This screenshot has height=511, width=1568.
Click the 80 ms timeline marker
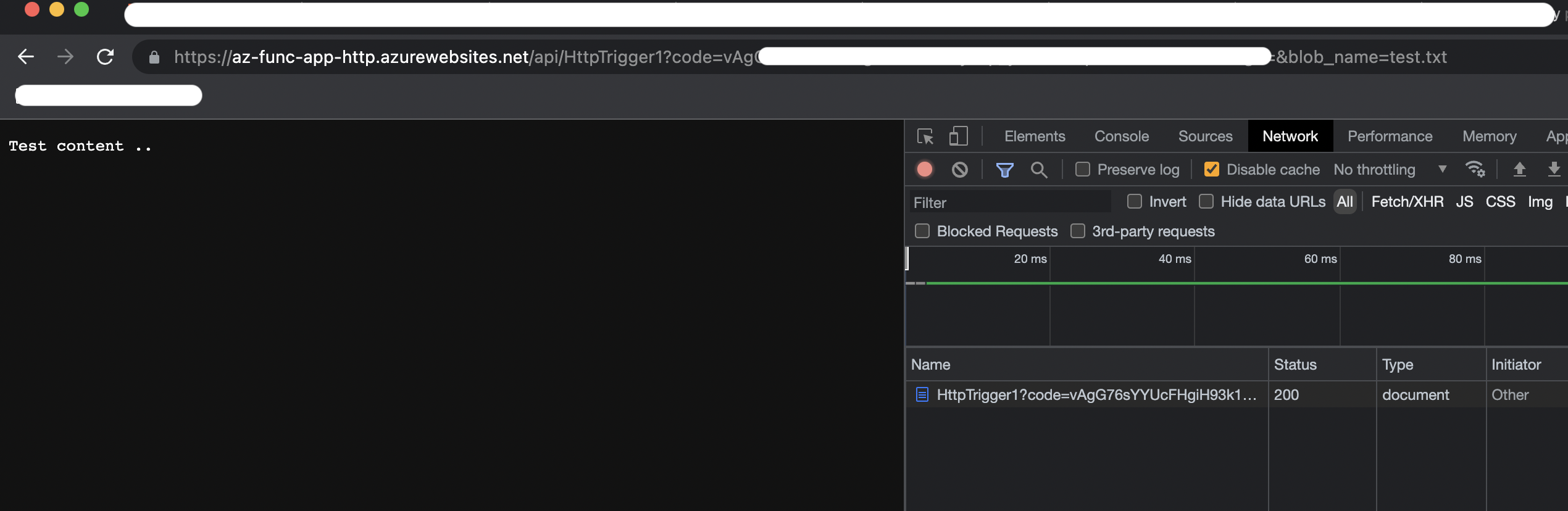pos(1465,259)
